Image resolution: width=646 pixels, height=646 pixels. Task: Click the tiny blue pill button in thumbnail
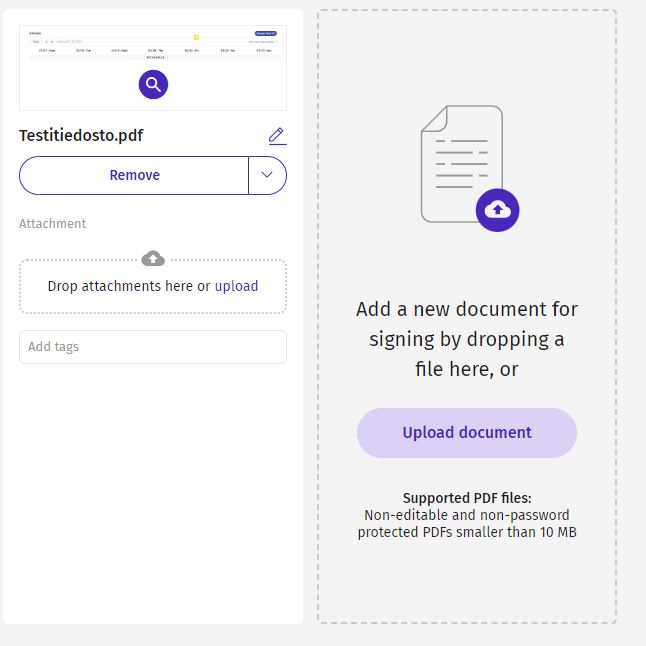(265, 33)
